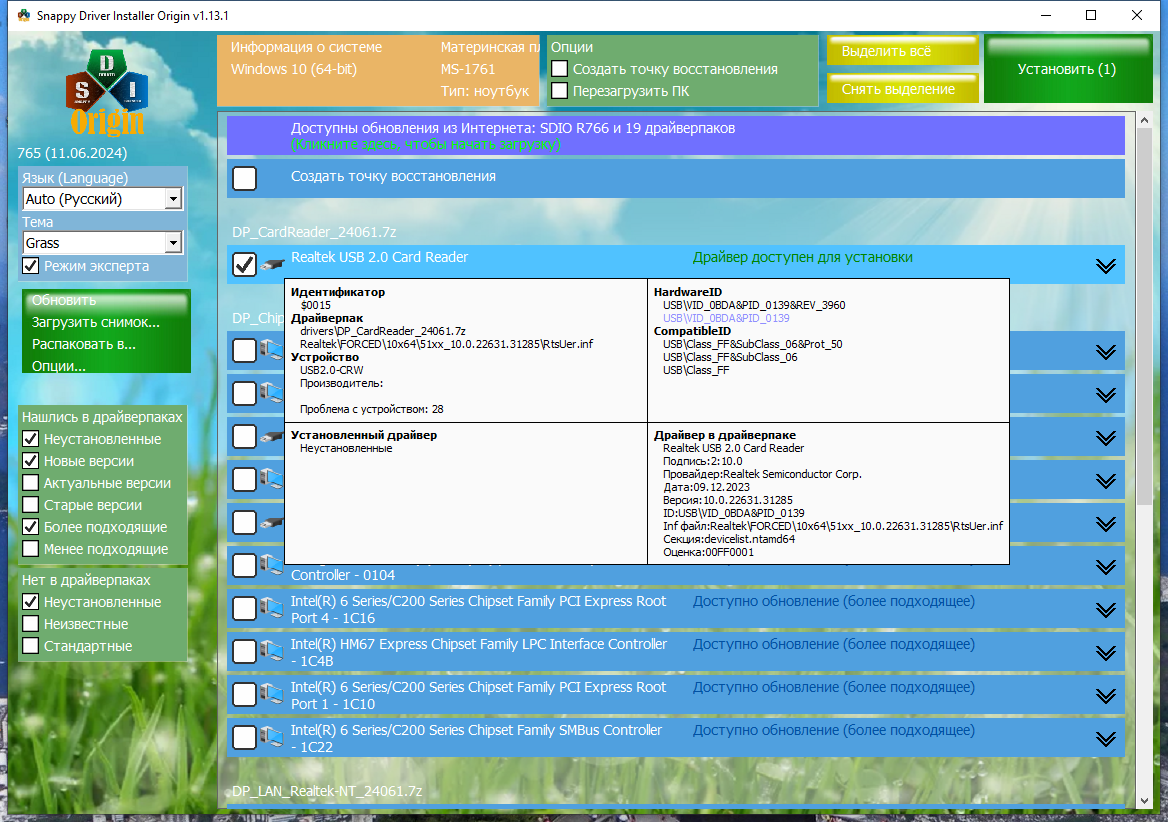1168x822 pixels.
Task: Toggle Неустановленные under Нашлись в драйверпаках
Action: (x=31, y=439)
